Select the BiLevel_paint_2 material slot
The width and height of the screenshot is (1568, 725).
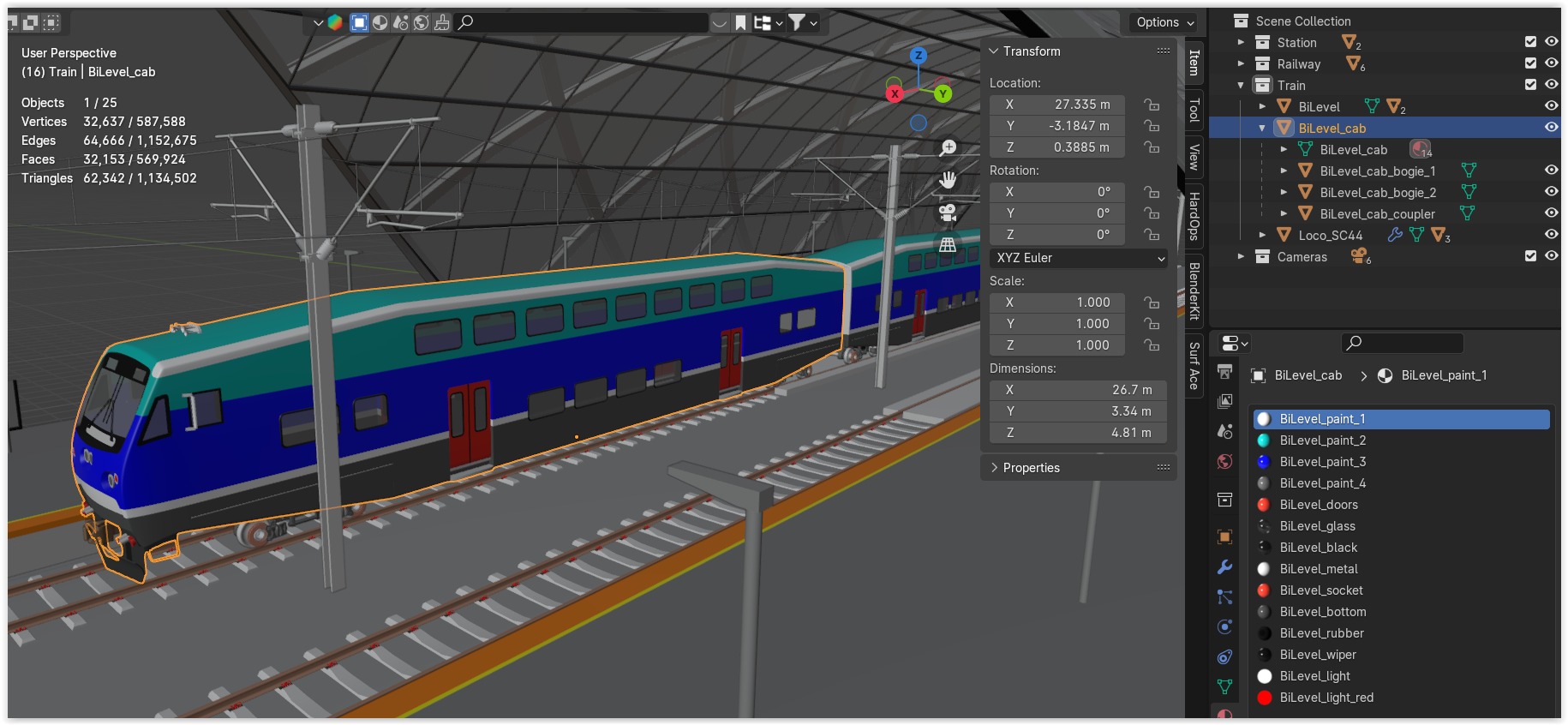click(x=1401, y=440)
